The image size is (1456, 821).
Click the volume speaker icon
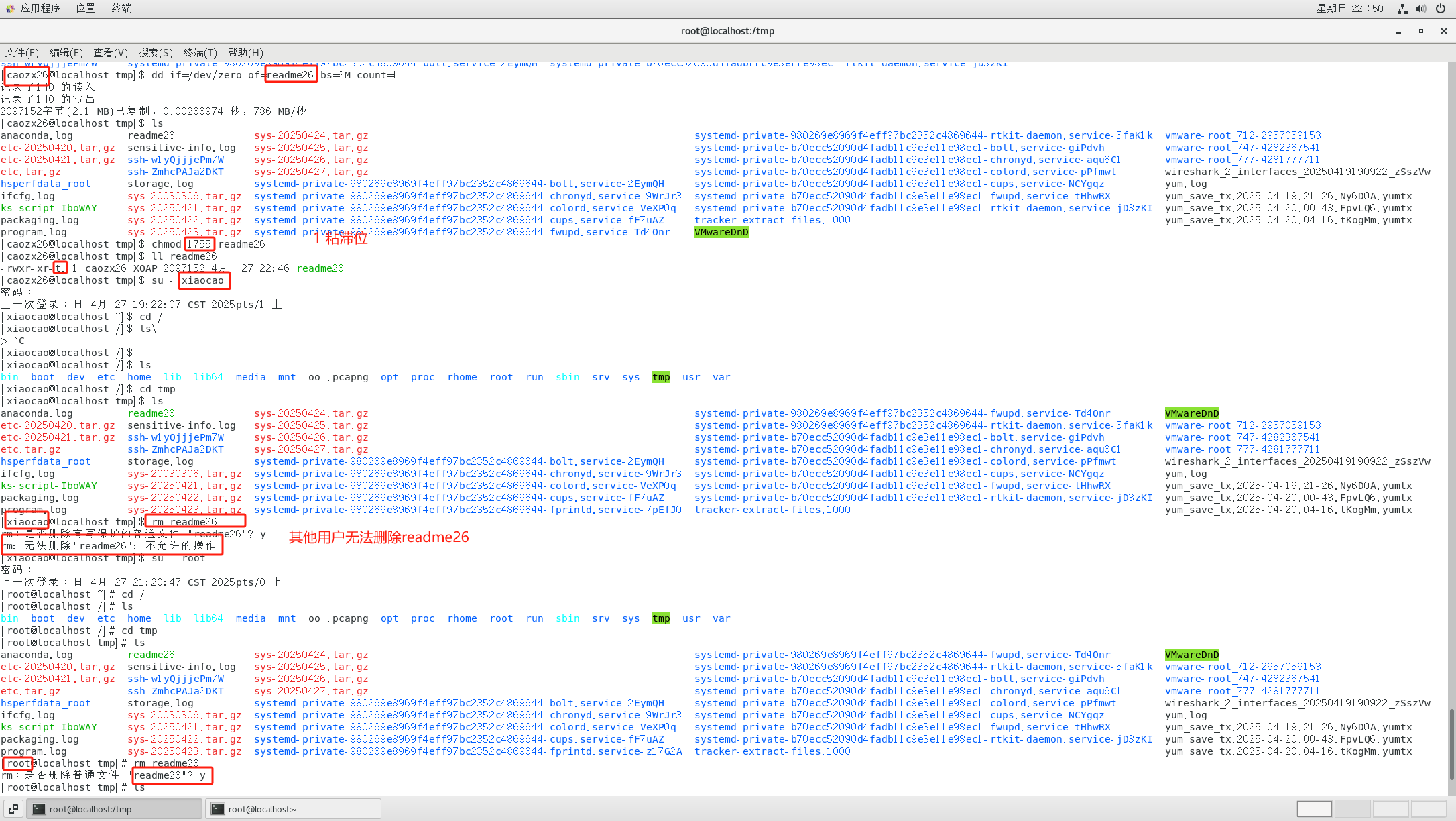1421,9
